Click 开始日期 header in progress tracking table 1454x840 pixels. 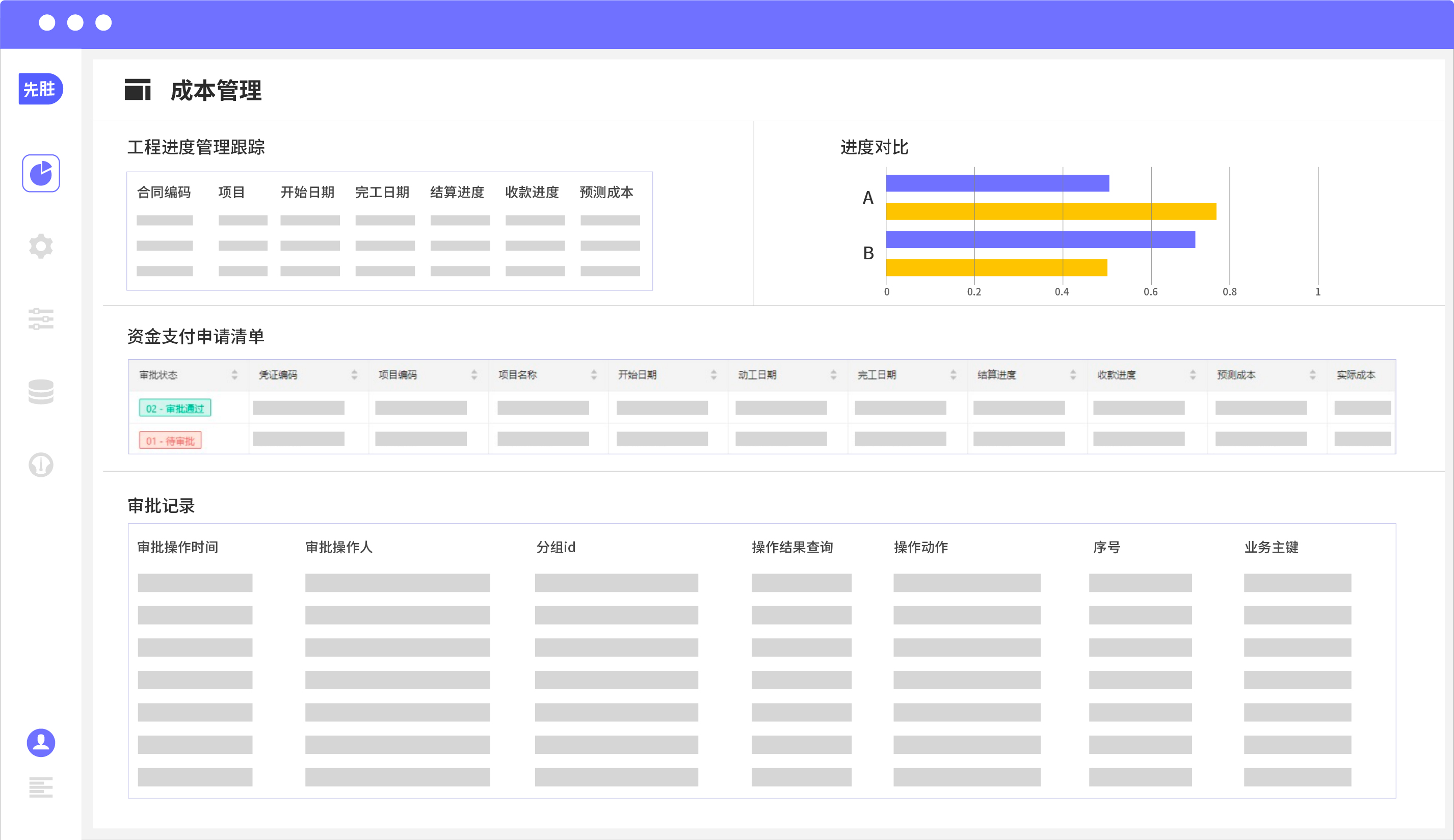pyautogui.click(x=307, y=192)
